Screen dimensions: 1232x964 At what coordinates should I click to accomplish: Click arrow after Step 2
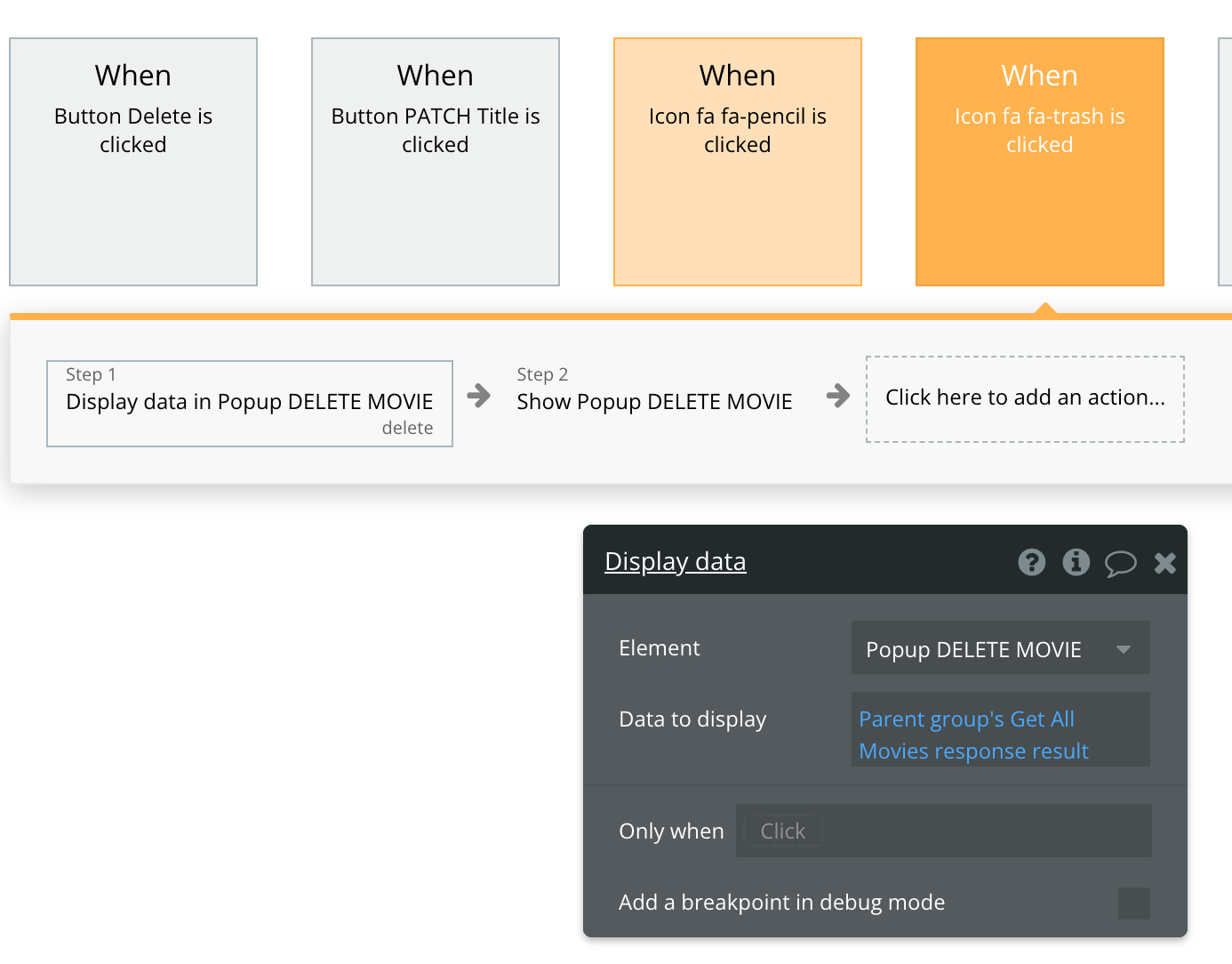pyautogui.click(x=837, y=396)
